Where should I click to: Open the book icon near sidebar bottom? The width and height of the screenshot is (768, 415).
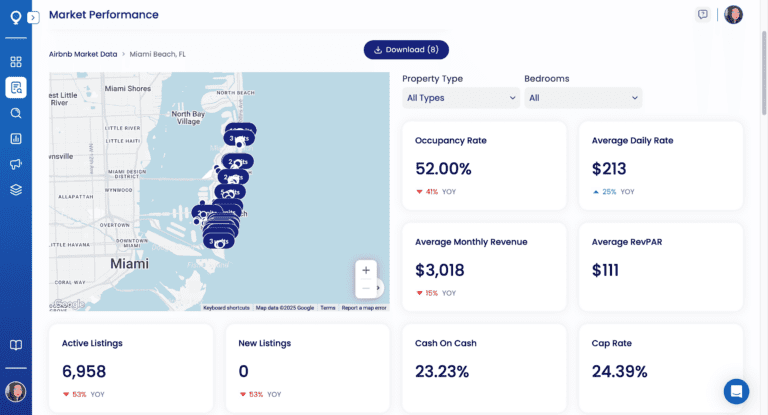pos(16,346)
